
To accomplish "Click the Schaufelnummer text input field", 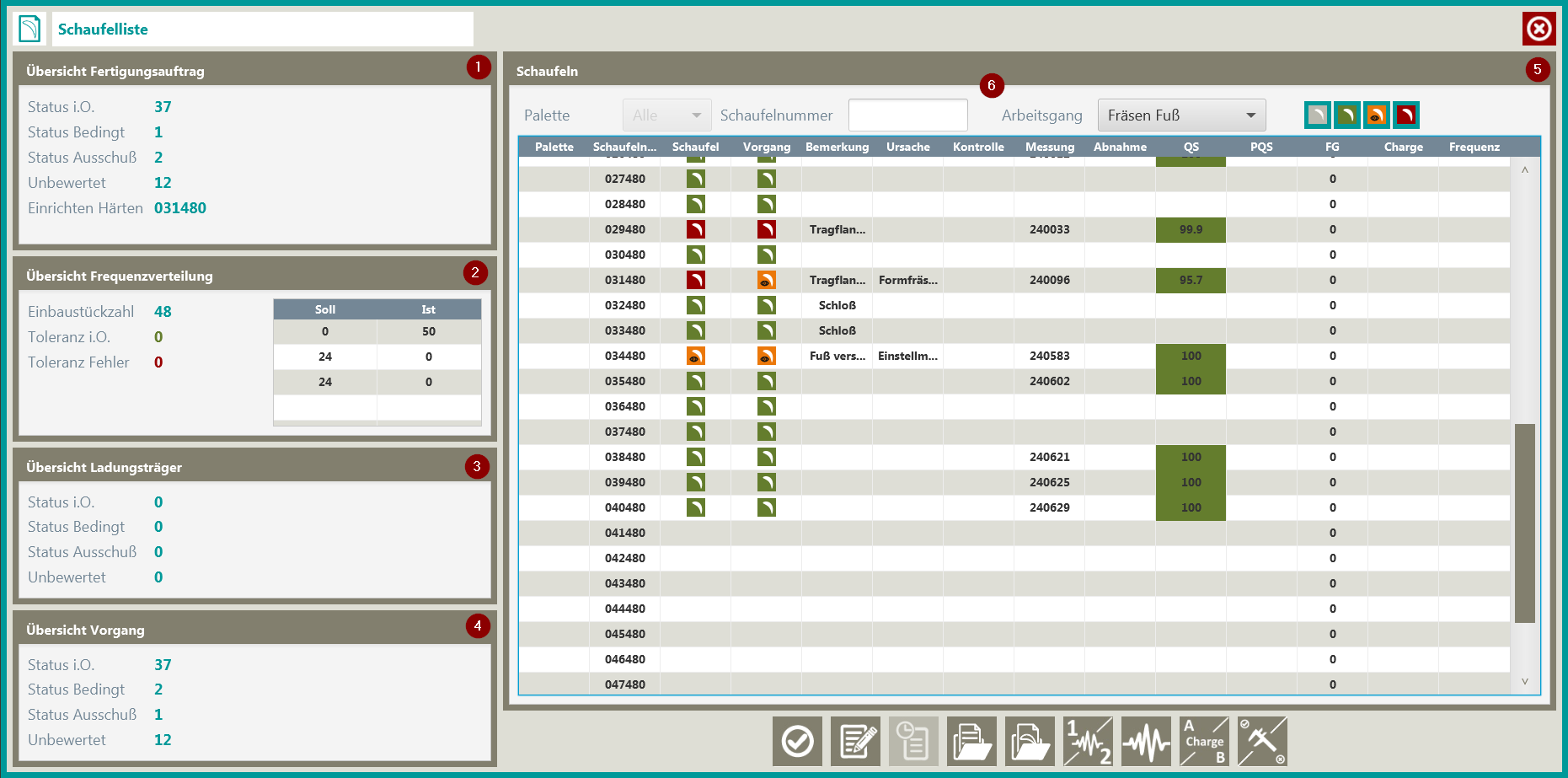I will pyautogui.click(x=907, y=115).
